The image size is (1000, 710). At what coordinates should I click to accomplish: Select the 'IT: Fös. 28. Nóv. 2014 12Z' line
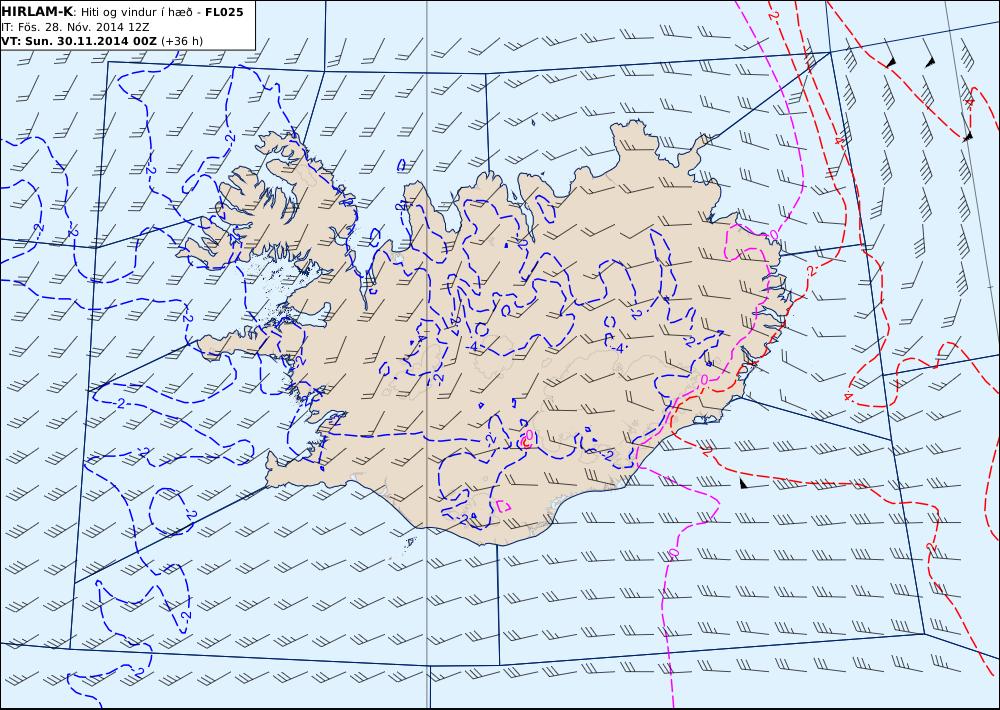tap(75, 27)
